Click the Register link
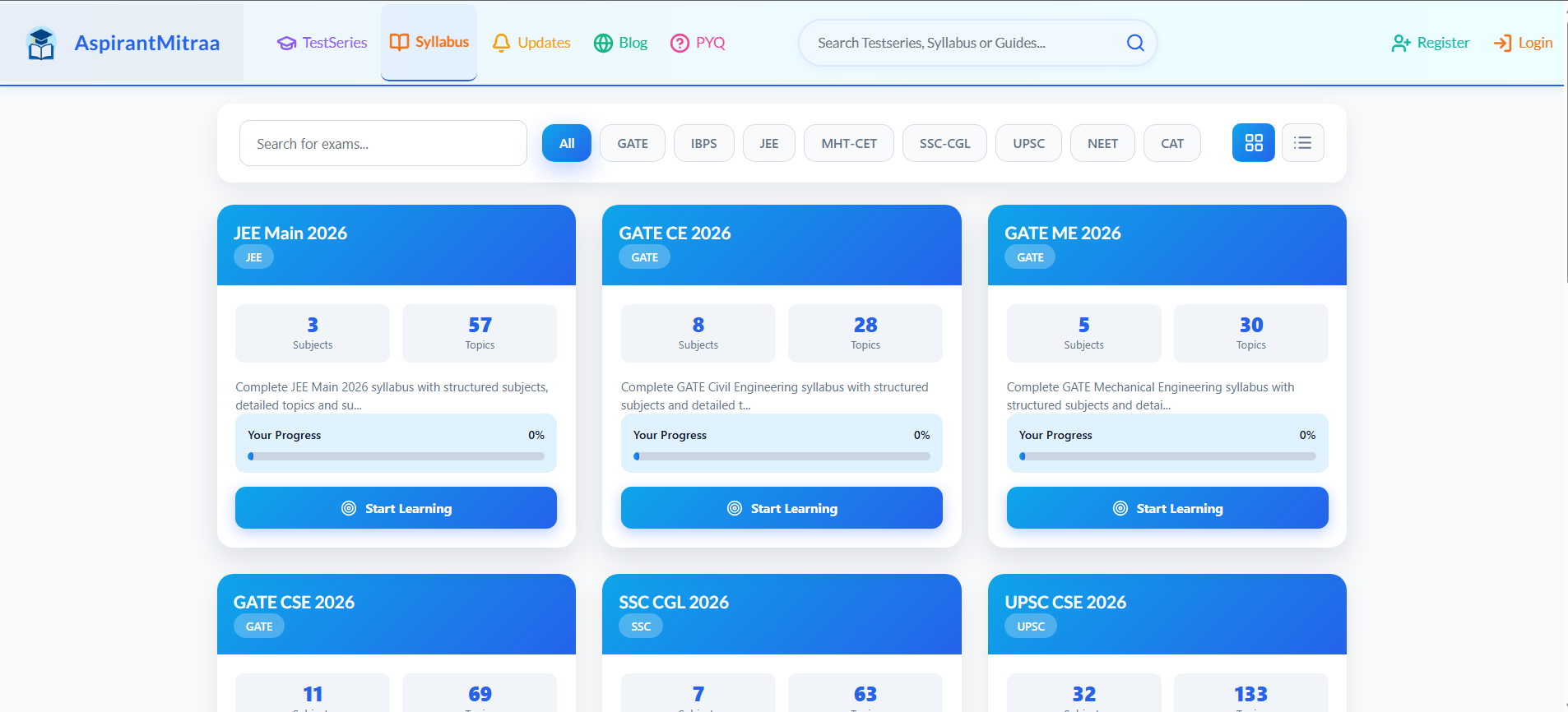 [1430, 43]
